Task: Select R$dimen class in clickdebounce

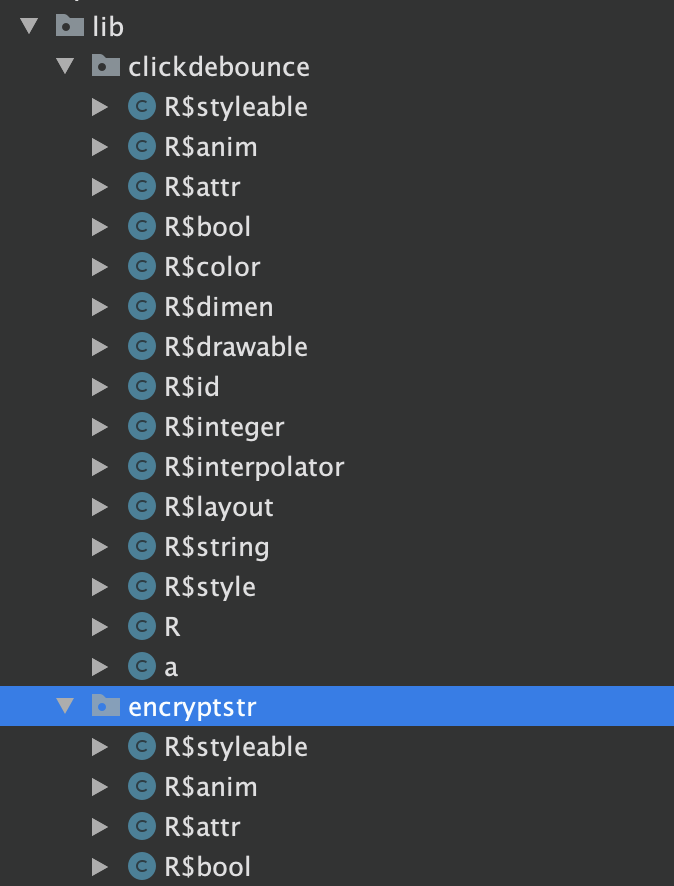Action: (218, 307)
